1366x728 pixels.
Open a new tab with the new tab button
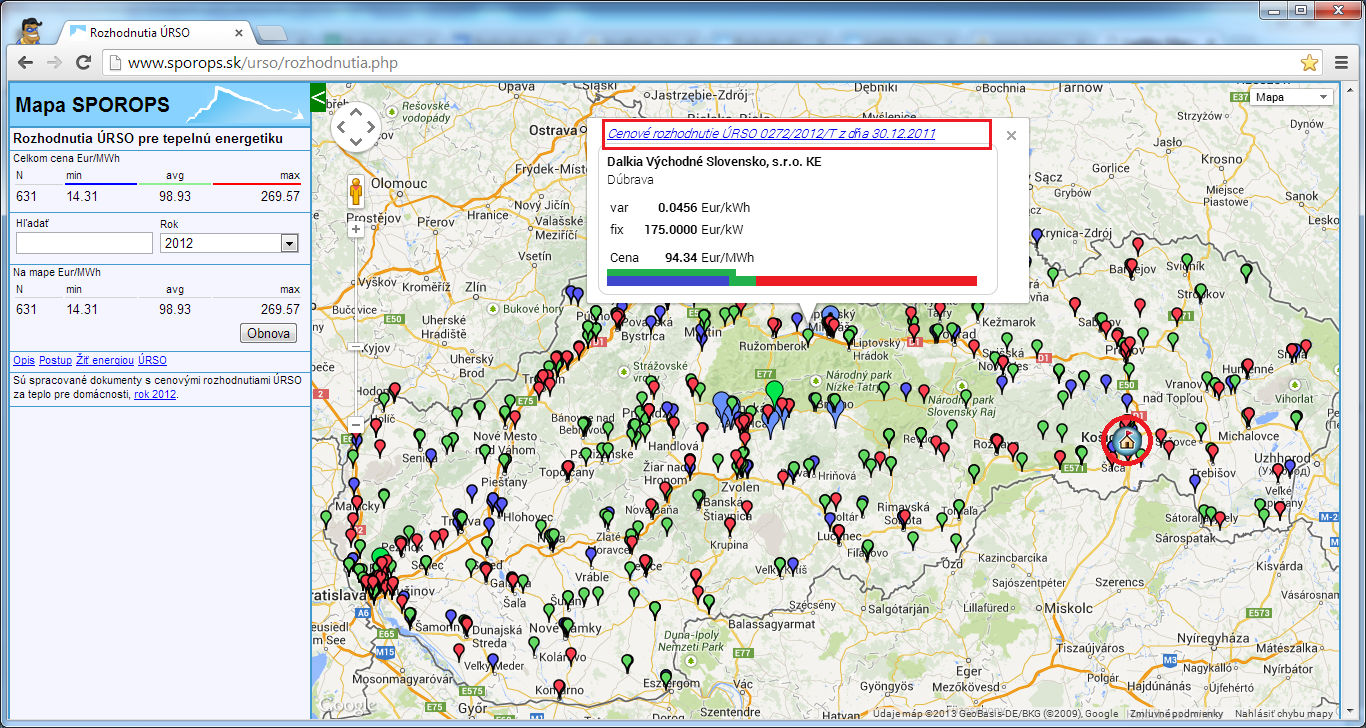point(271,33)
